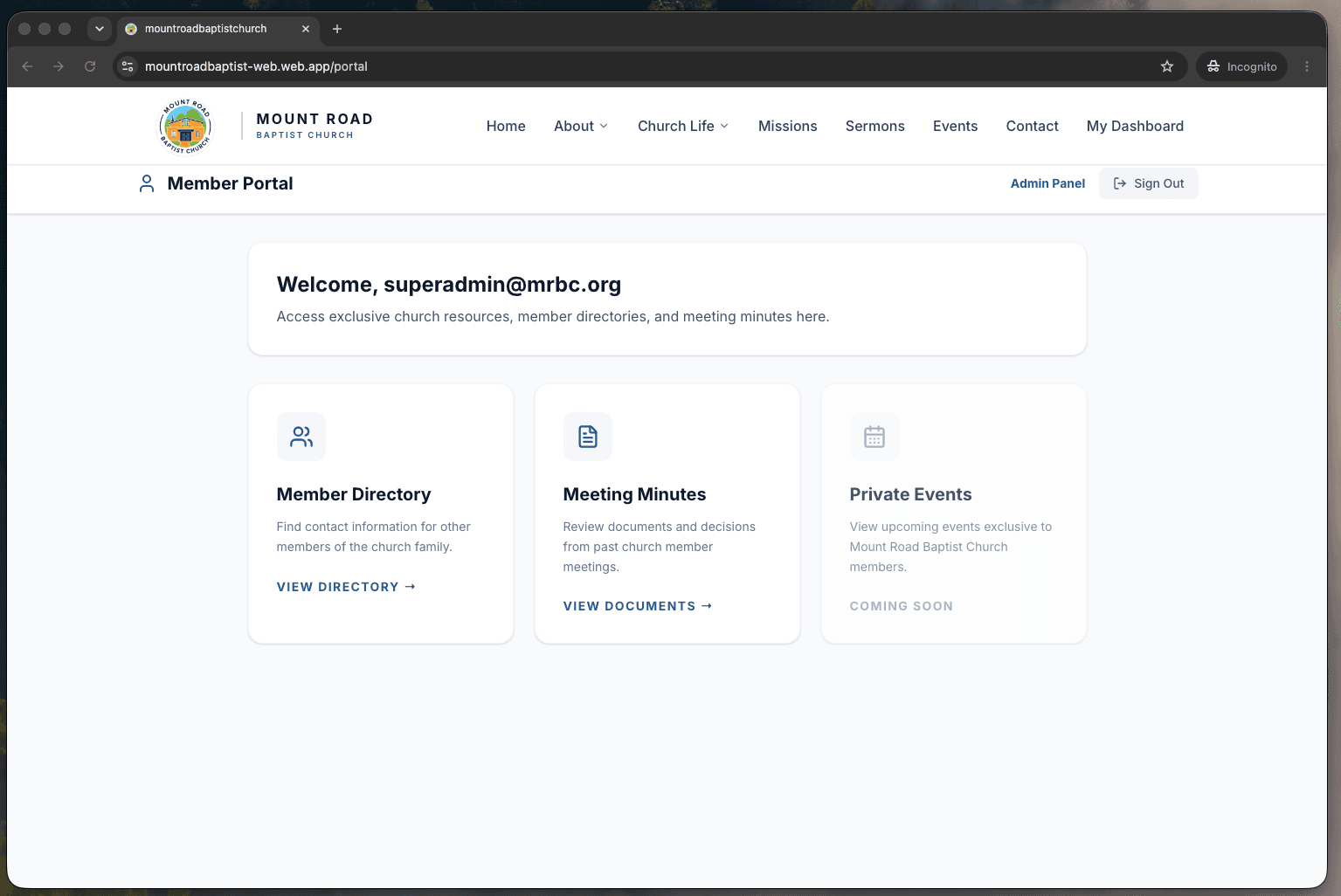Open the Missions nav item
The width and height of the screenshot is (1341, 896).
788,126
